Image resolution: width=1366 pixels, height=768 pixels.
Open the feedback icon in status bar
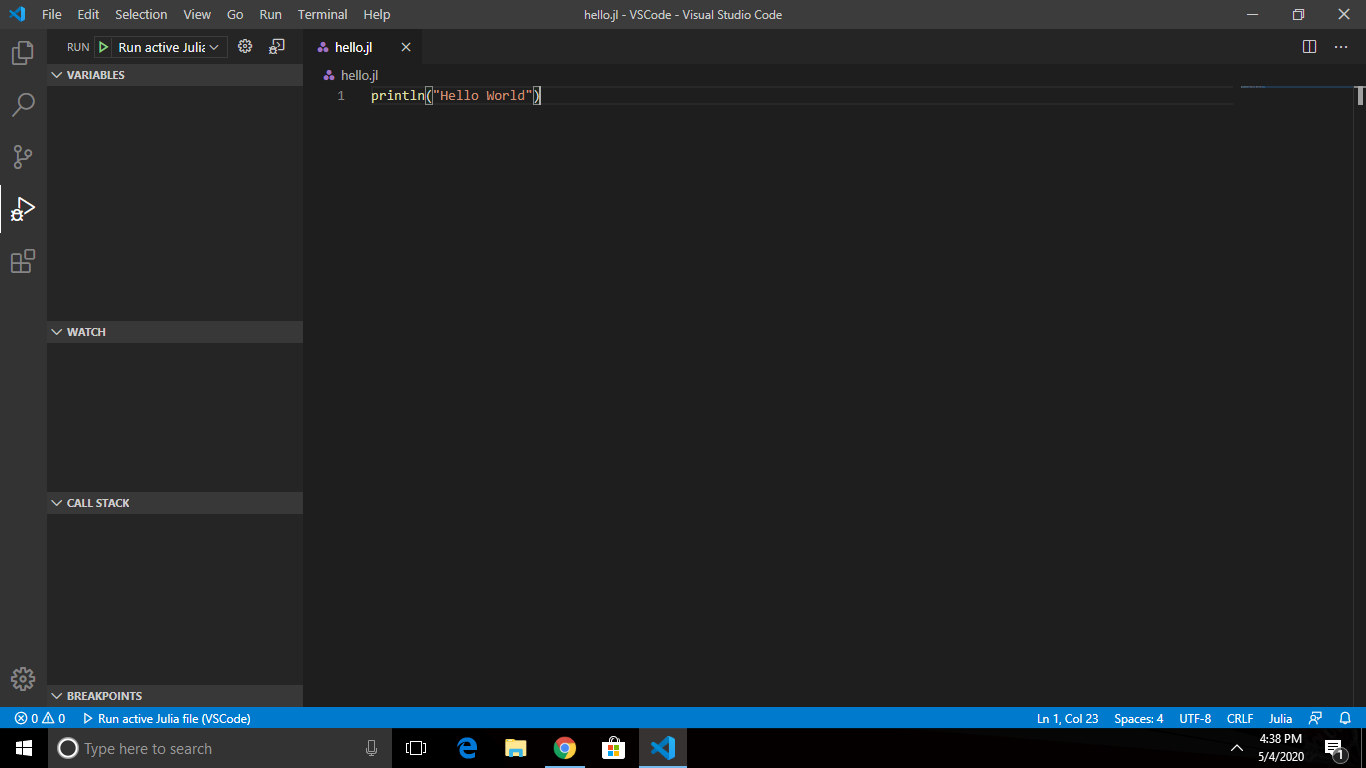(1316, 718)
